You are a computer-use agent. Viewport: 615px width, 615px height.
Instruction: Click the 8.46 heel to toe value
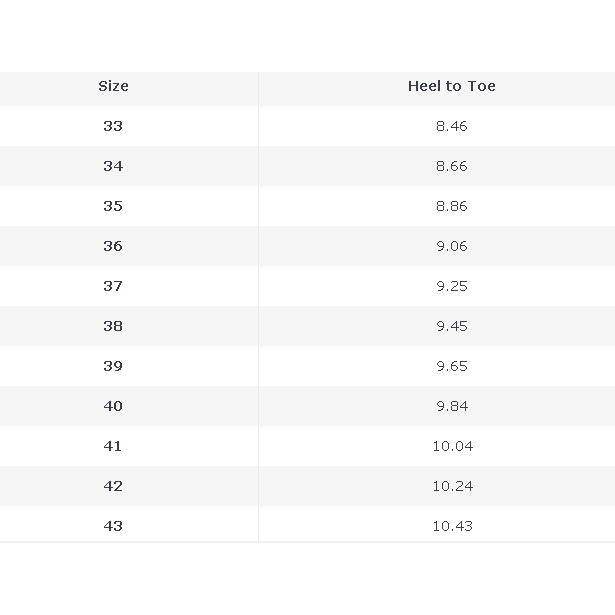pos(451,126)
